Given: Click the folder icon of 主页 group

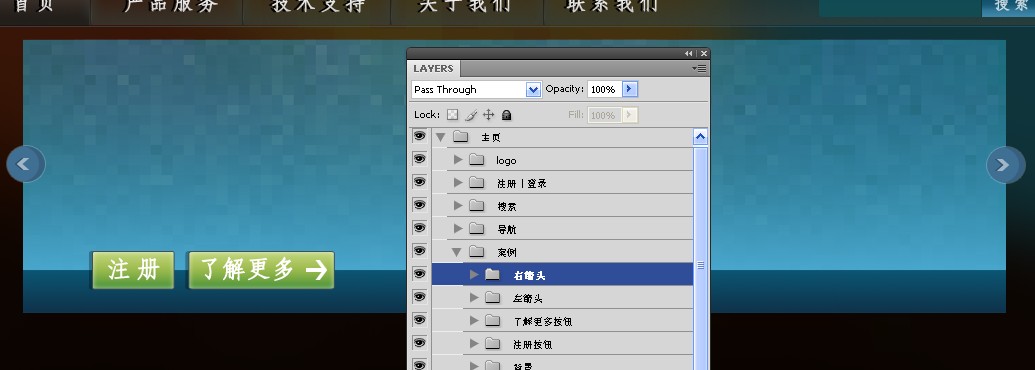Looking at the screenshot, I should [x=461, y=137].
